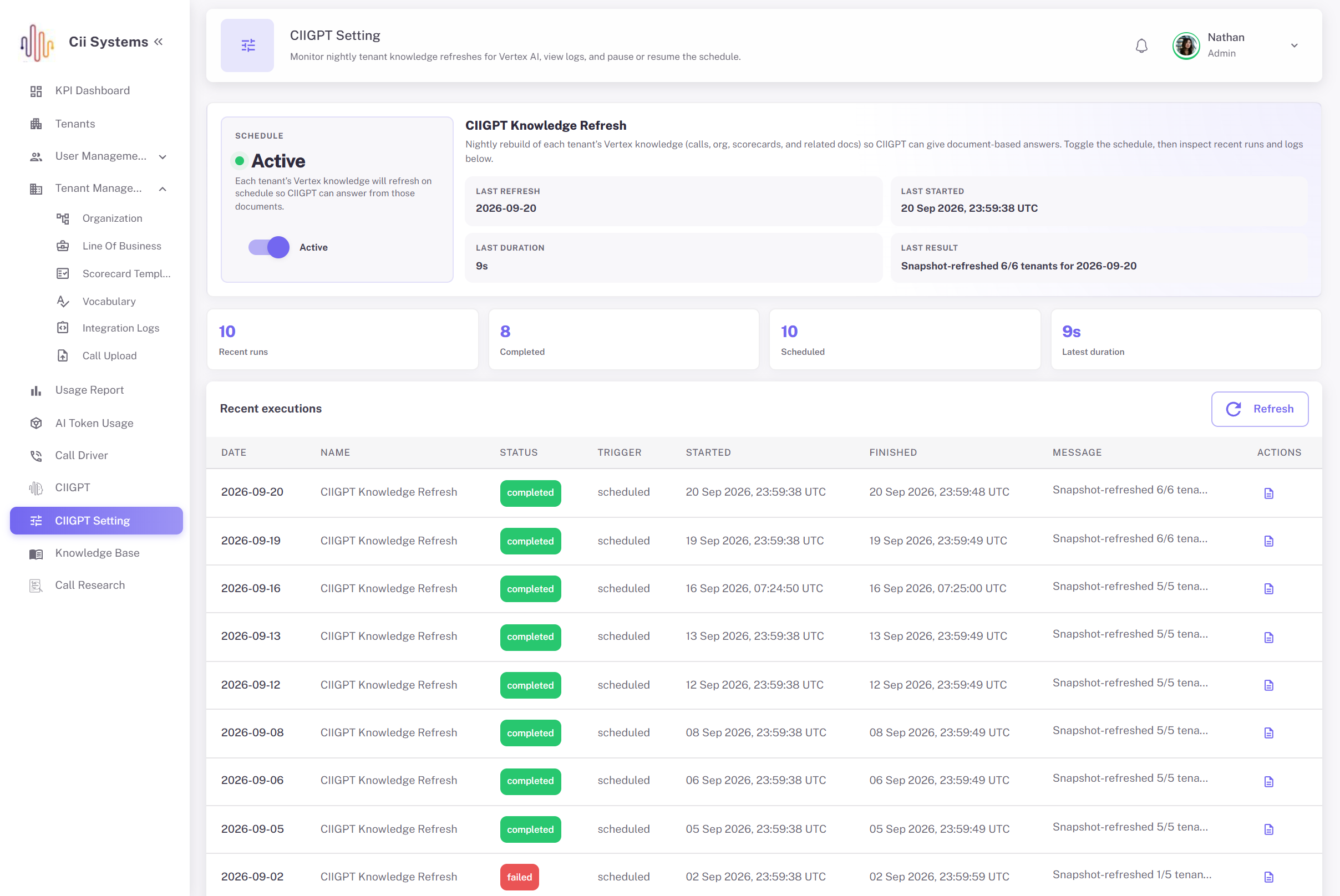
Task: Open Scorecard Templates submenu item
Action: [x=126, y=274]
